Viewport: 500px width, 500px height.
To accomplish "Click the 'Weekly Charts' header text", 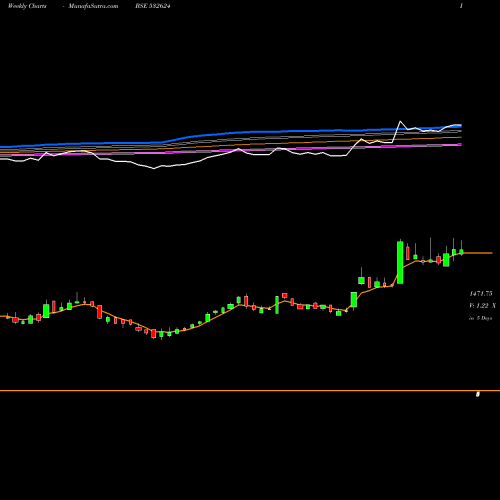I will tap(27, 6).
